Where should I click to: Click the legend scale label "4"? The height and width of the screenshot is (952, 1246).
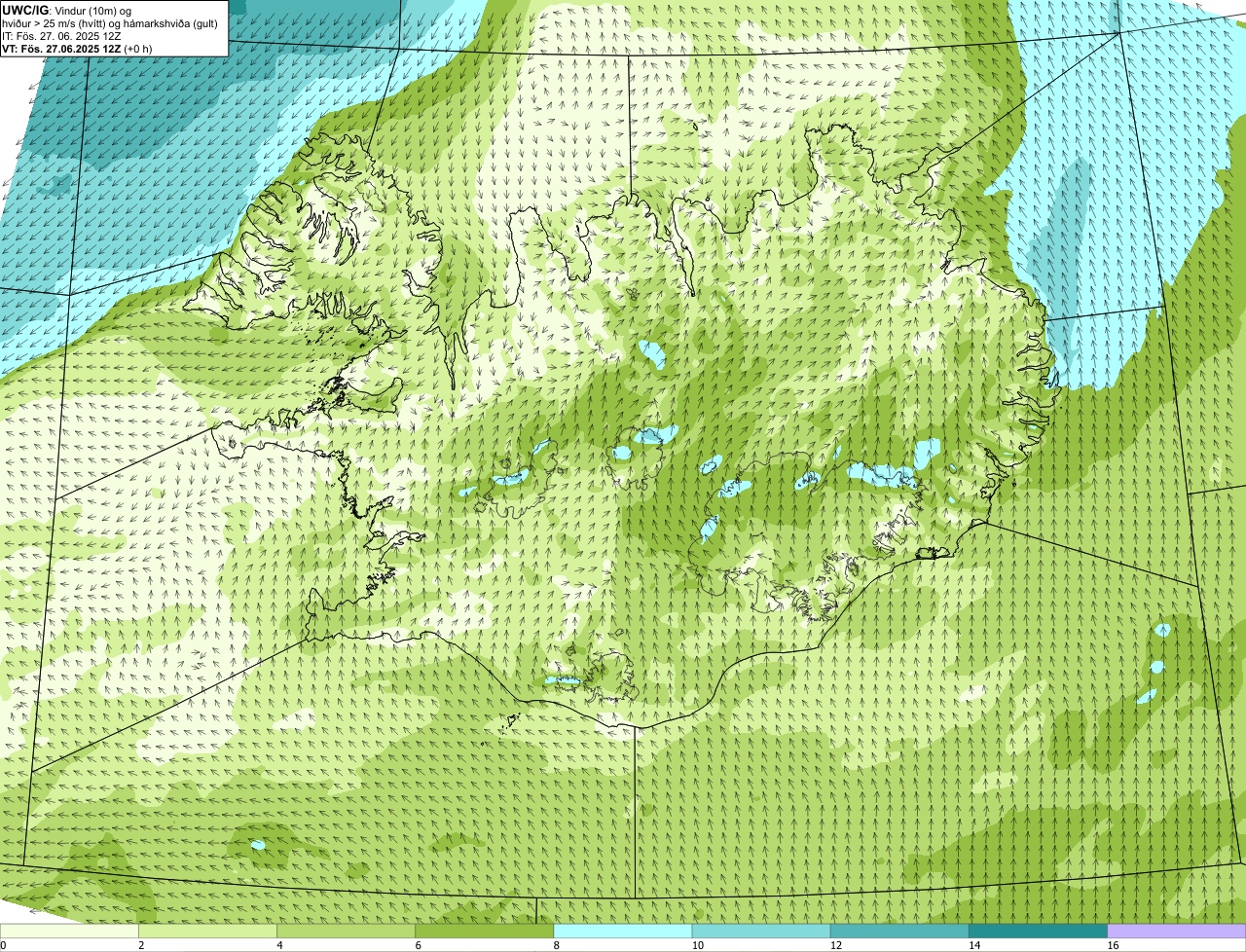[279, 945]
